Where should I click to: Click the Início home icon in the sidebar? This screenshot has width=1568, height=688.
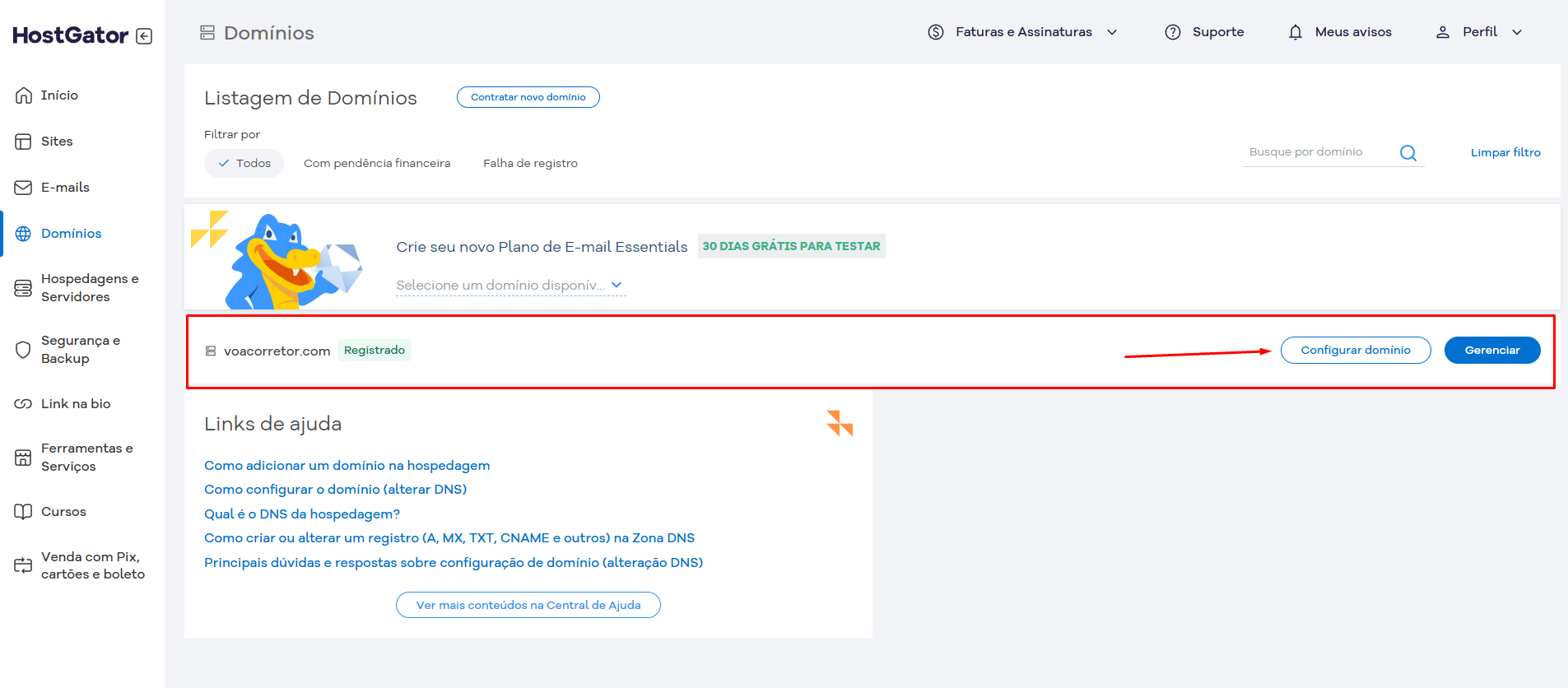tap(23, 95)
